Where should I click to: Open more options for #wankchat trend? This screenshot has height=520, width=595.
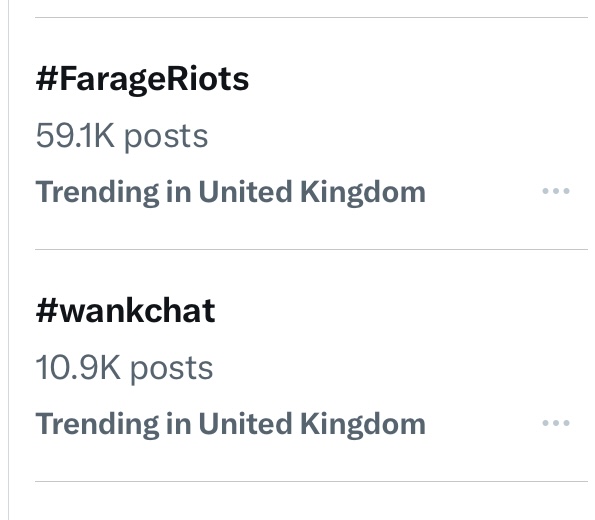coord(556,423)
